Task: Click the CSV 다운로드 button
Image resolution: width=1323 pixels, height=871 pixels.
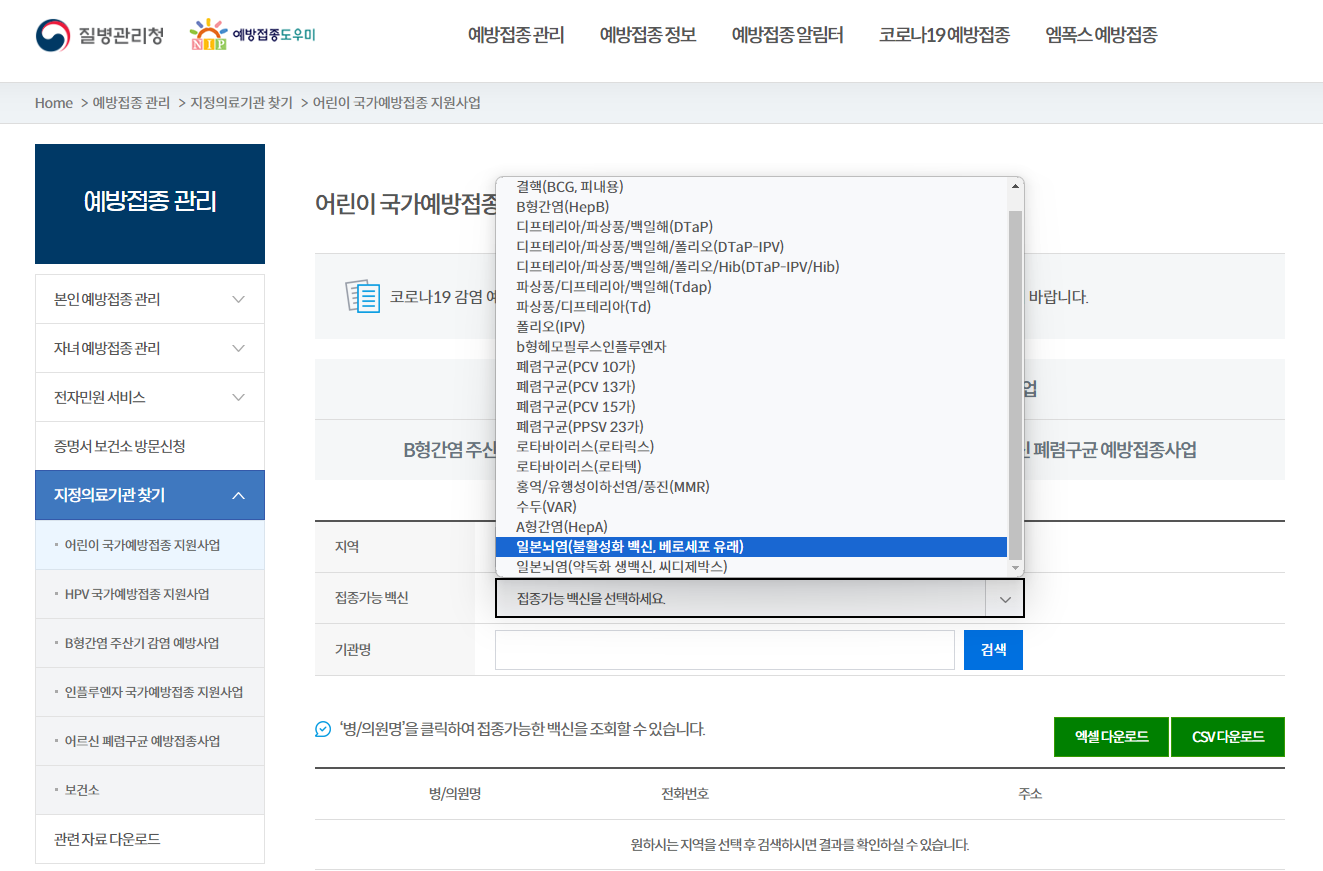Action: (x=1227, y=737)
